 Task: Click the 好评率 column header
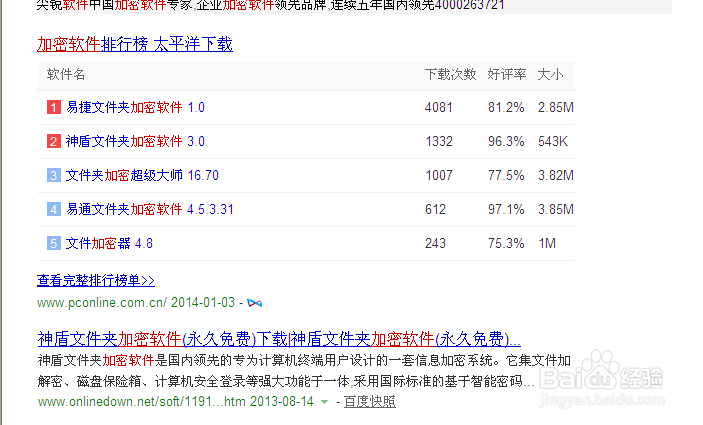[507, 74]
